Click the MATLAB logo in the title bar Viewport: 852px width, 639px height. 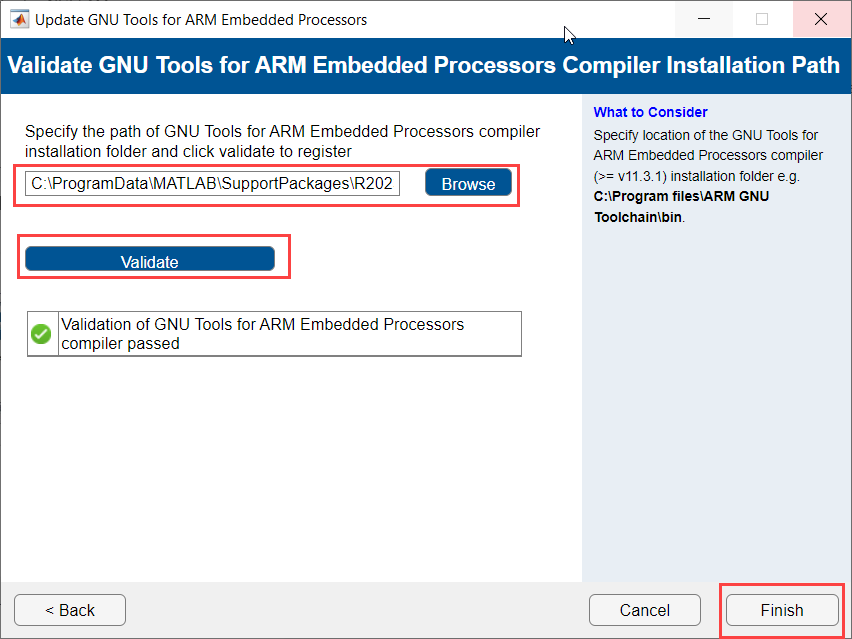[x=19, y=19]
